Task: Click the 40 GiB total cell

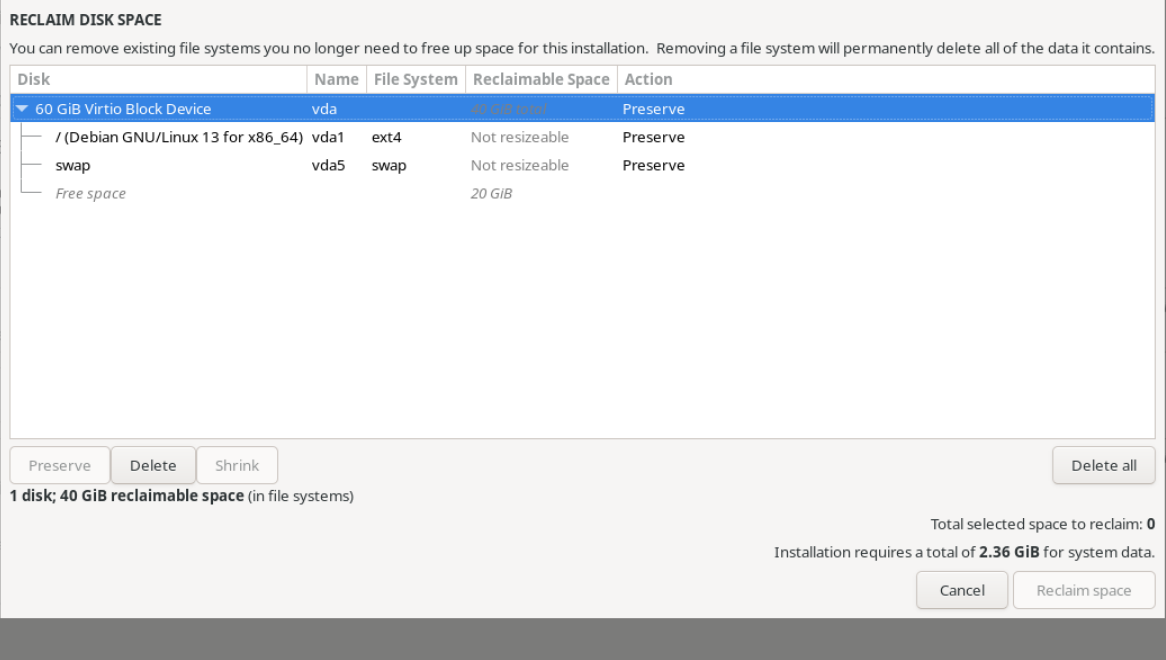Action: click(x=509, y=109)
